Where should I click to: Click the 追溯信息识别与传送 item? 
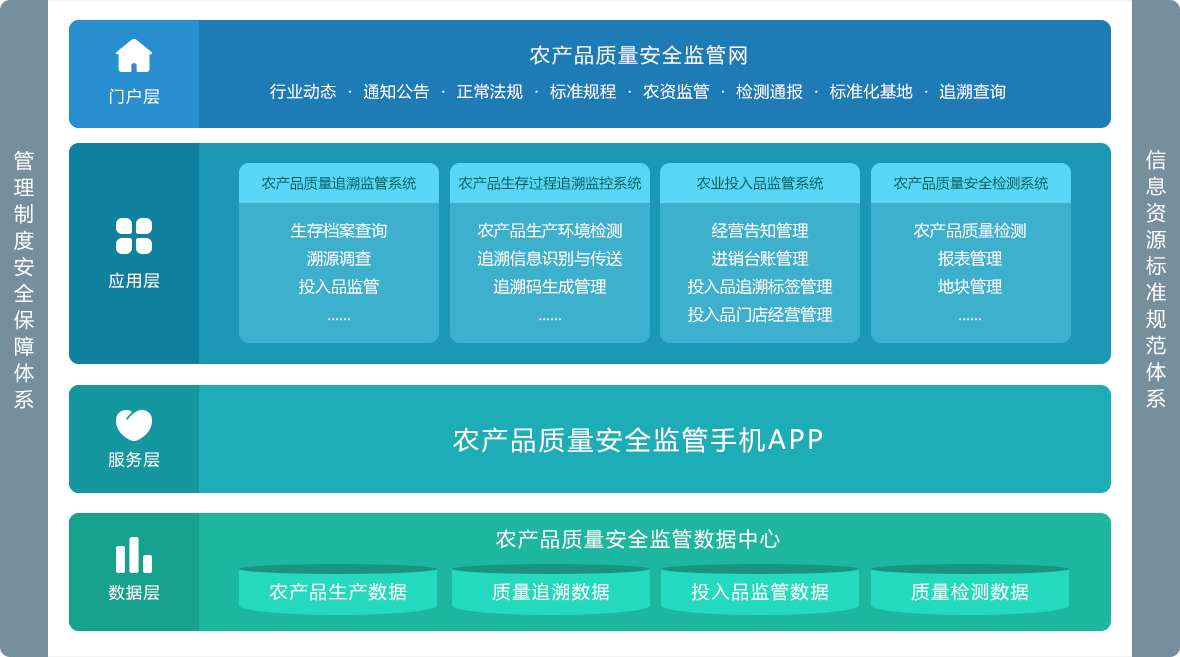point(549,258)
